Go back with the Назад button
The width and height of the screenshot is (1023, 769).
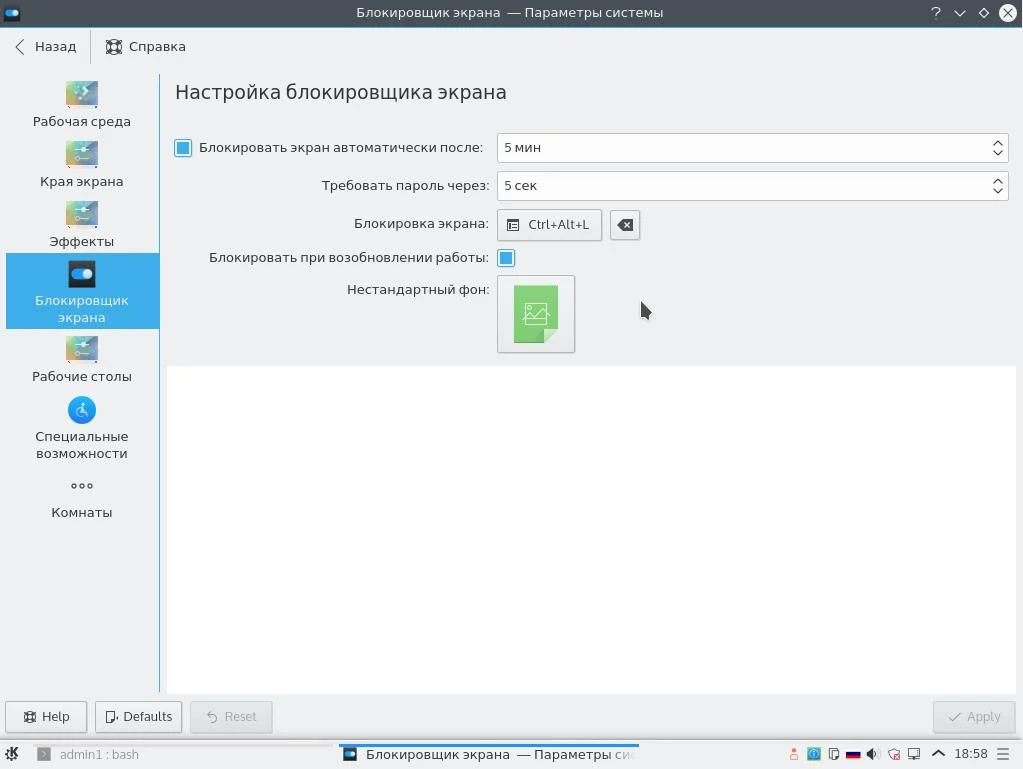[46, 46]
